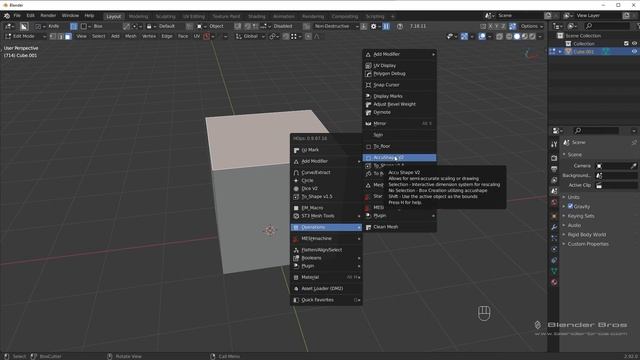Open the Object Data mesh tab icon

tap(554, 271)
